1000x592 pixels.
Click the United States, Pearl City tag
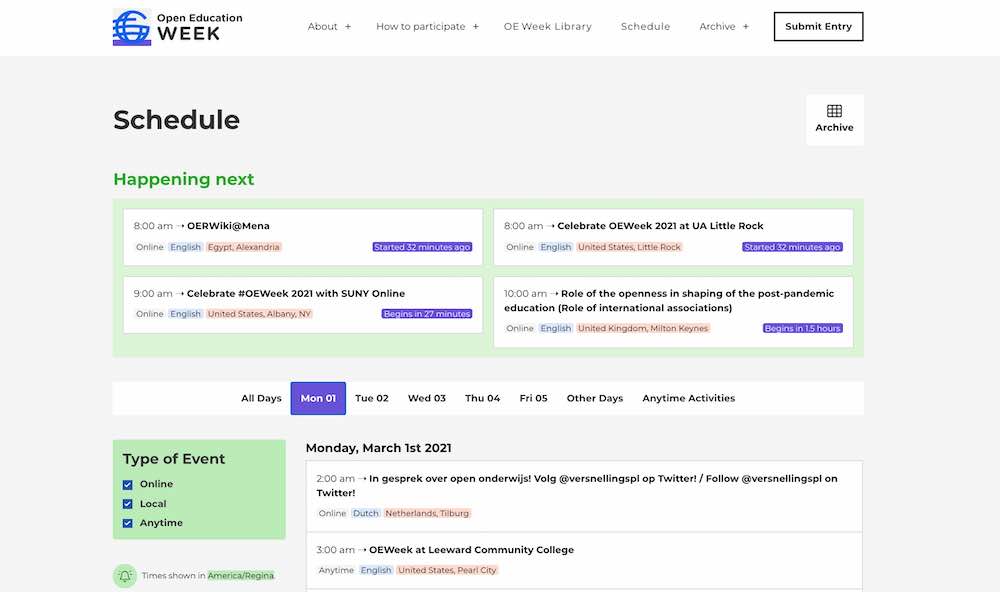tap(447, 570)
